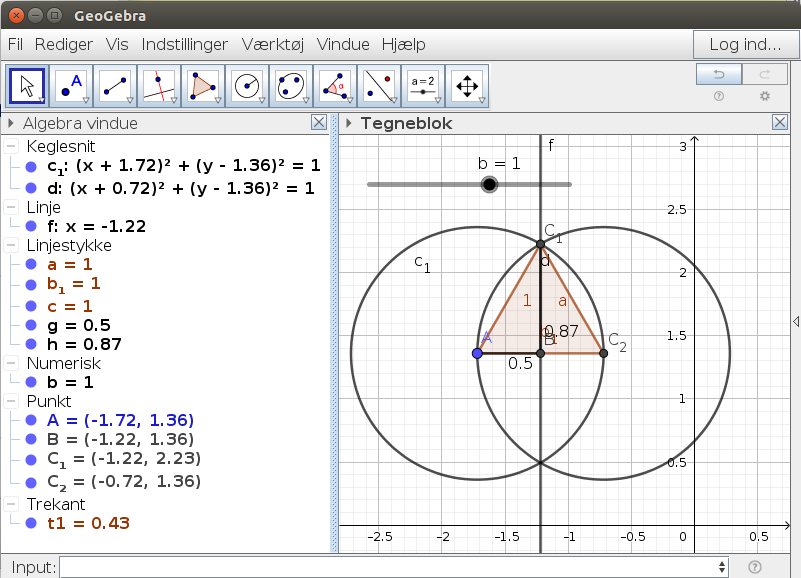Open the settings gear icon
Viewport: 801px width, 578px height.
pyautogui.click(x=765, y=96)
